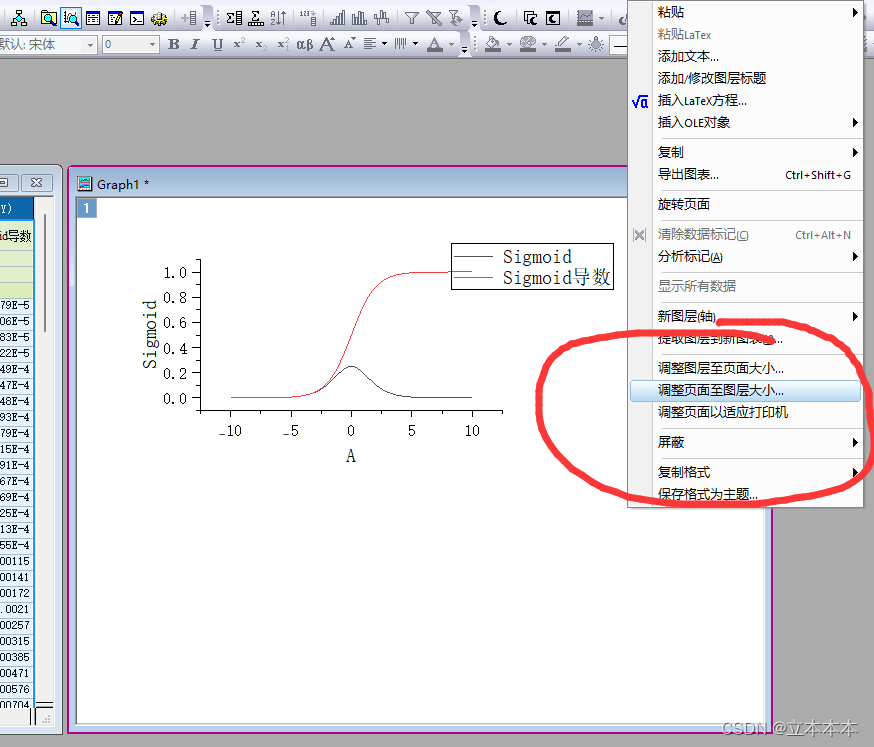This screenshot has width=874, height=747.
Task: Select the graph legend box
Action: point(532,266)
